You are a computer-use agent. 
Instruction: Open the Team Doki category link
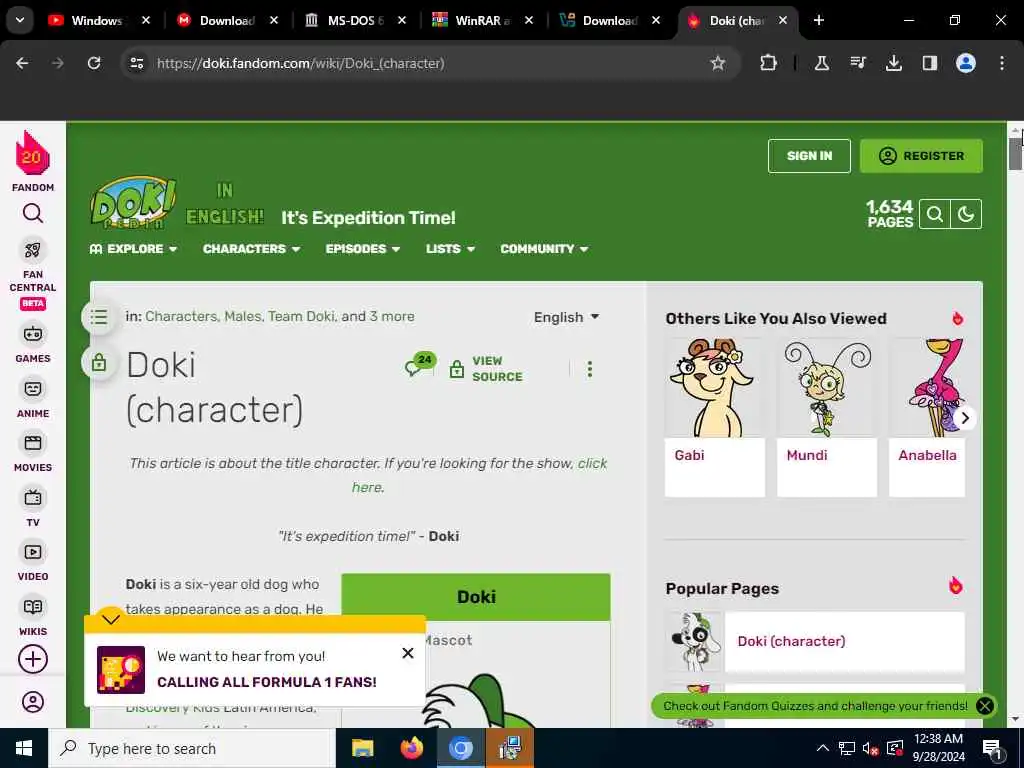point(302,317)
